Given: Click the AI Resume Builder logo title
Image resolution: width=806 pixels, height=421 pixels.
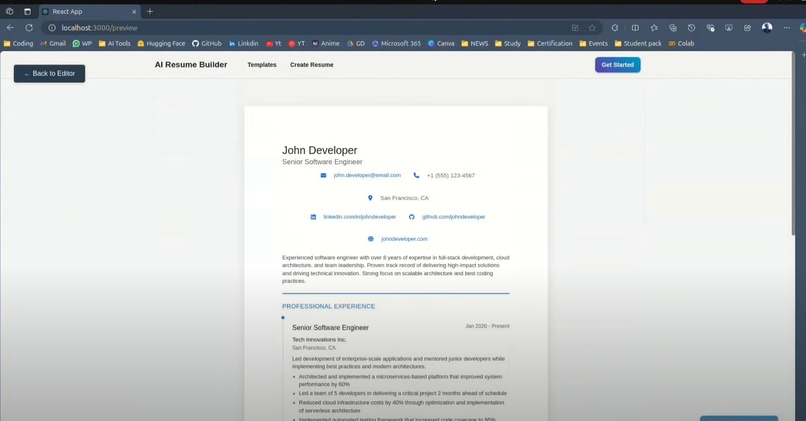Looking at the screenshot, I should (191, 65).
